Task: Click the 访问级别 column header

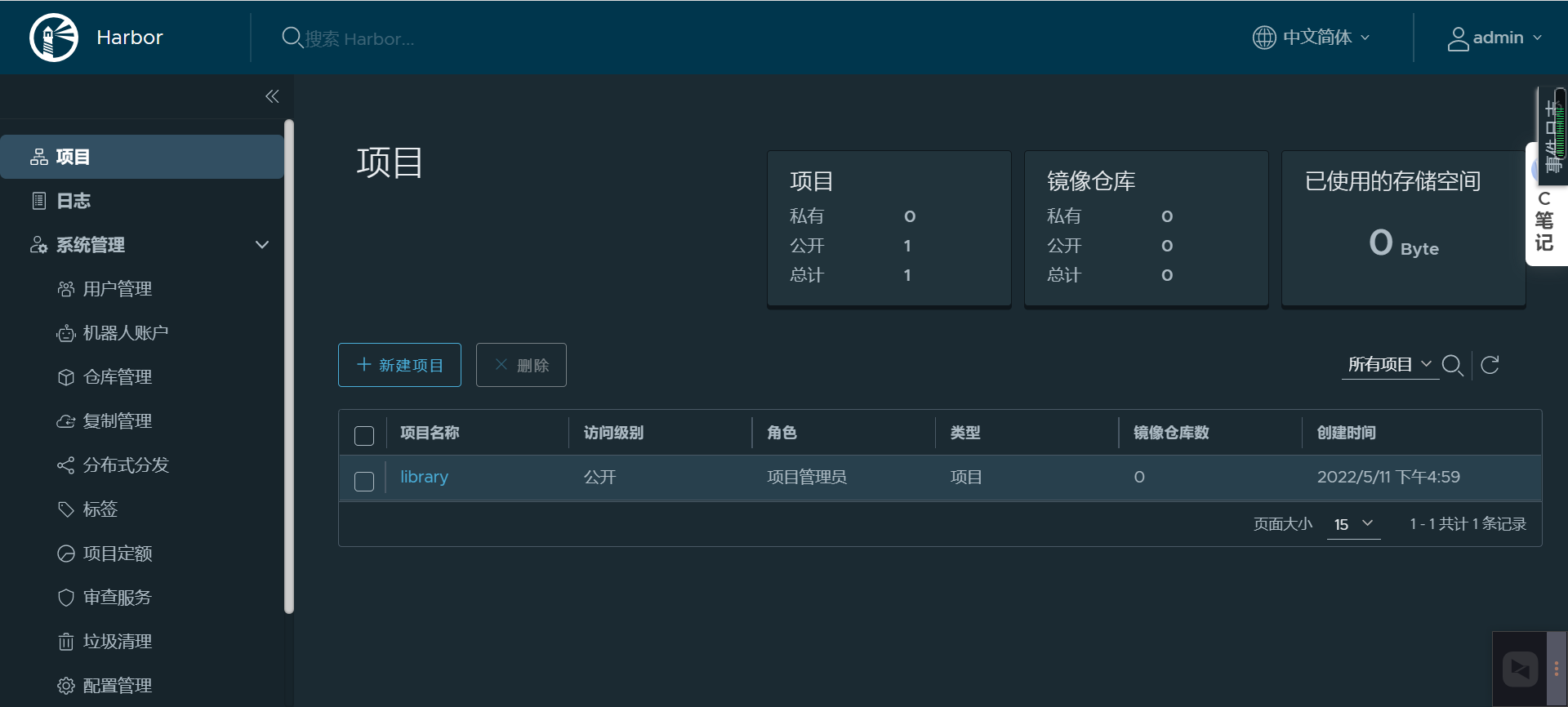Action: pos(613,433)
